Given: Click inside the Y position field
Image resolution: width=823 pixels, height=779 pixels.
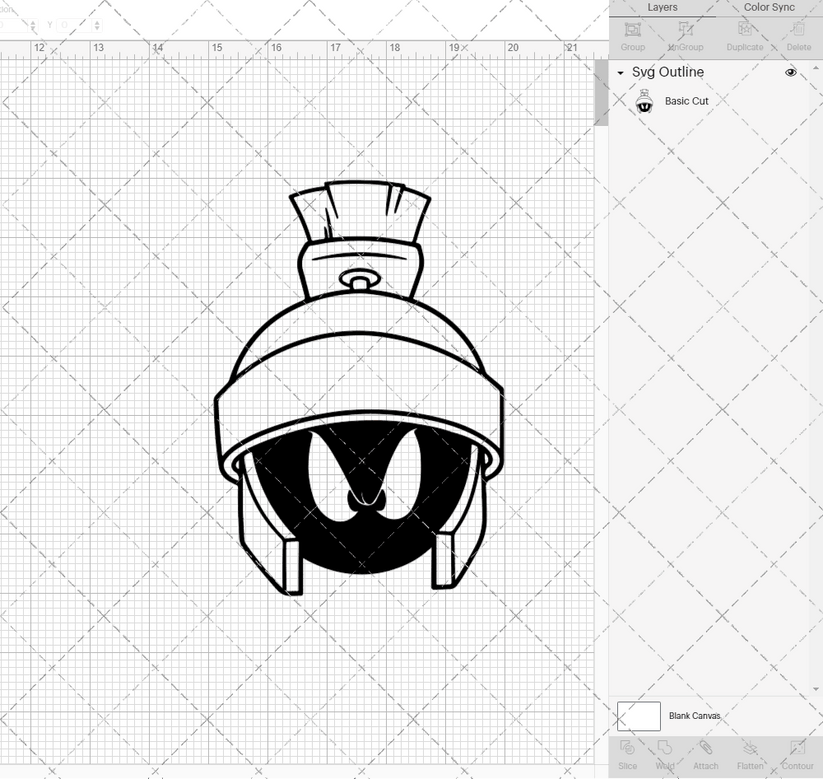Looking at the screenshot, I should (70, 26).
